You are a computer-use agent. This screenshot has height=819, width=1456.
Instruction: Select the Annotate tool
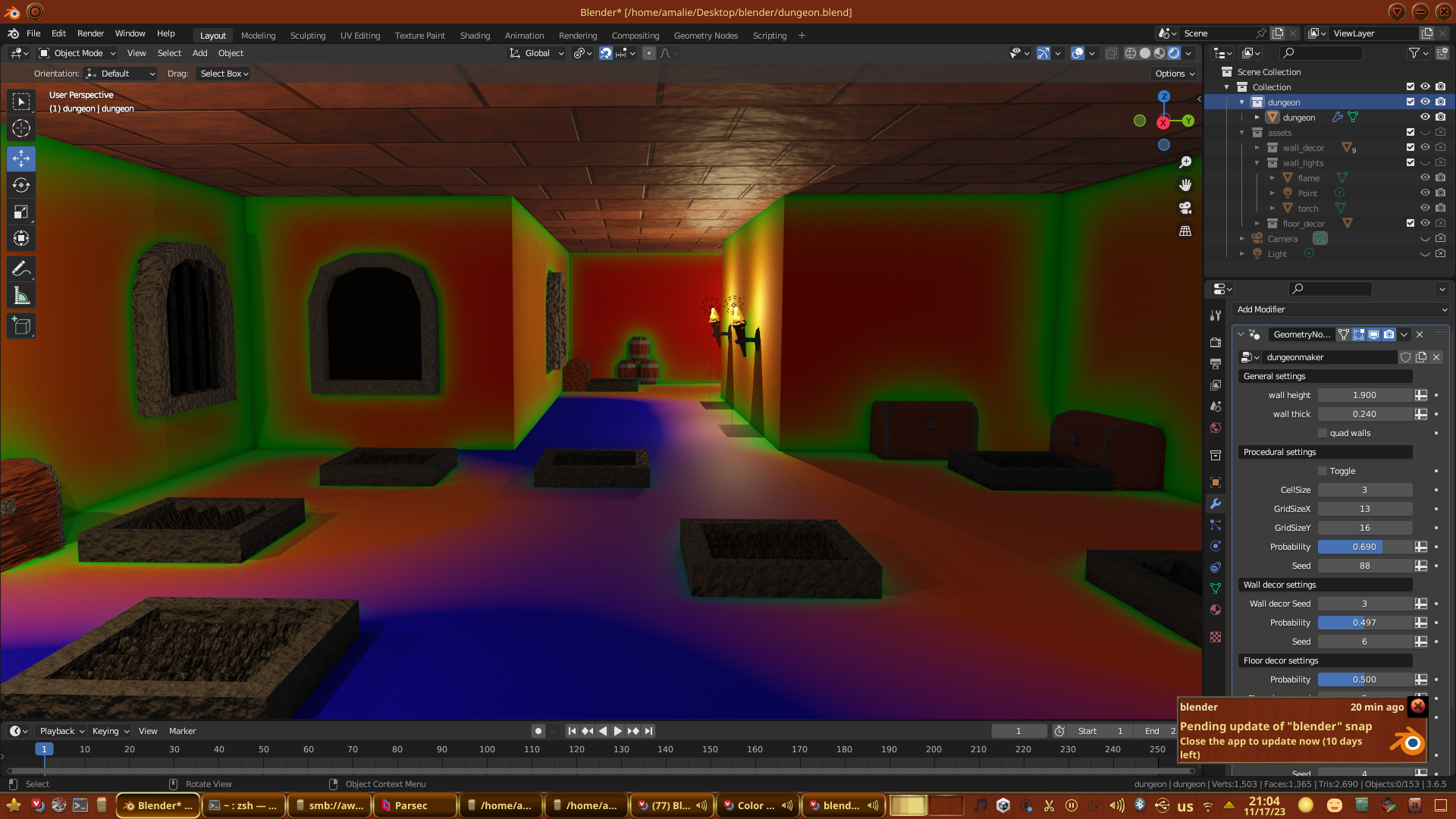(21, 269)
